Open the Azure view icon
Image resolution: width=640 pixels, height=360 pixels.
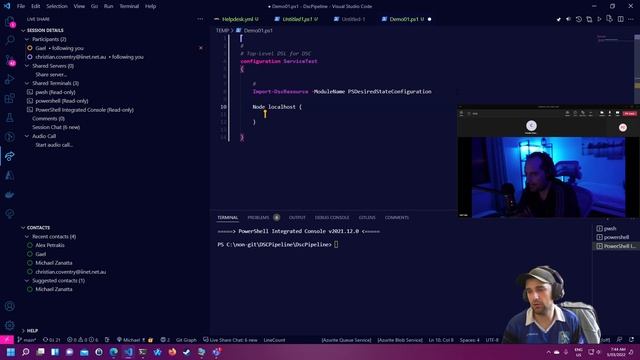(x=9, y=176)
